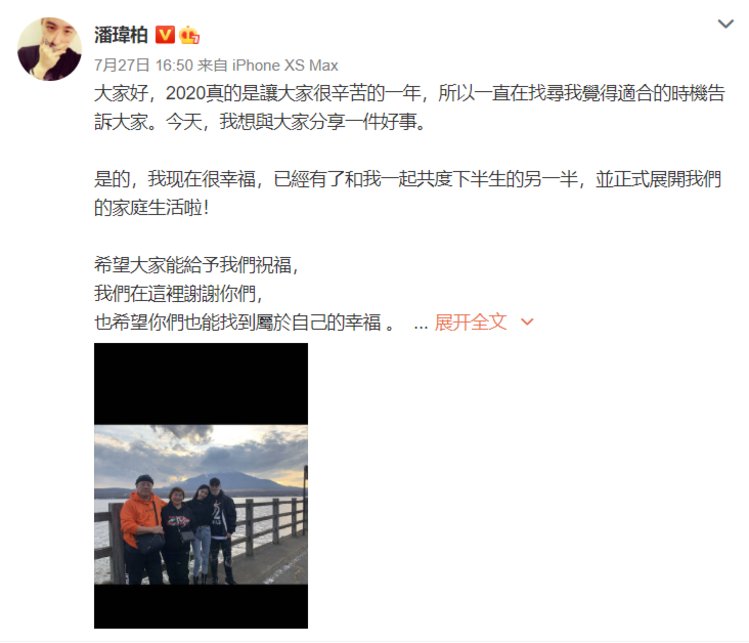Open 潘瑋柏's round profile avatar

(x=49, y=49)
